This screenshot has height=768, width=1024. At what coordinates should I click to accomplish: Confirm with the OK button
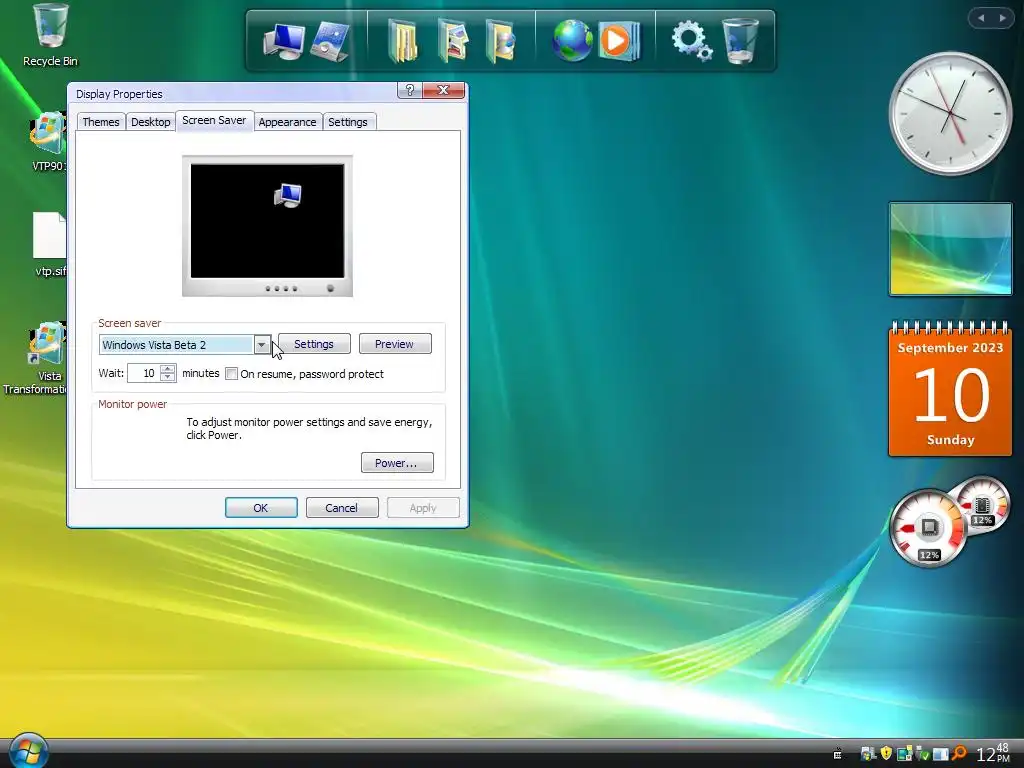coord(261,507)
